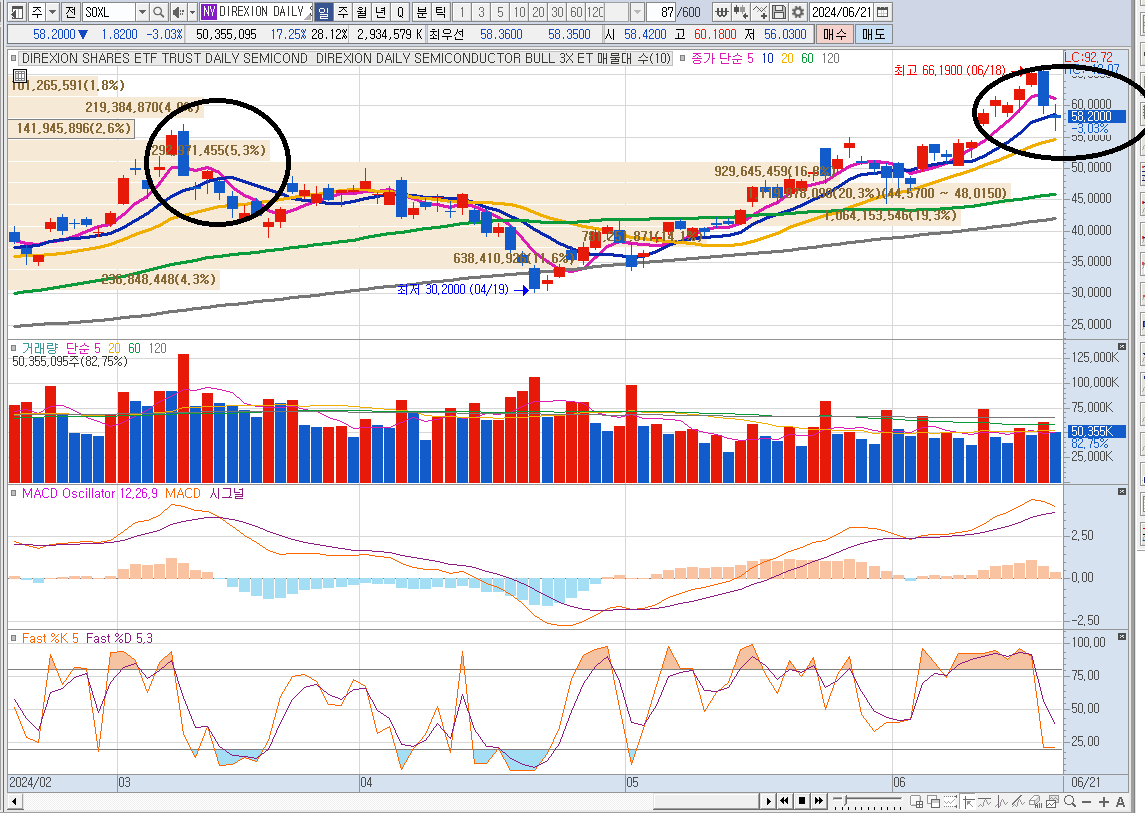
Task: Click the speaker sound alert icon
Action: [x=177, y=12]
